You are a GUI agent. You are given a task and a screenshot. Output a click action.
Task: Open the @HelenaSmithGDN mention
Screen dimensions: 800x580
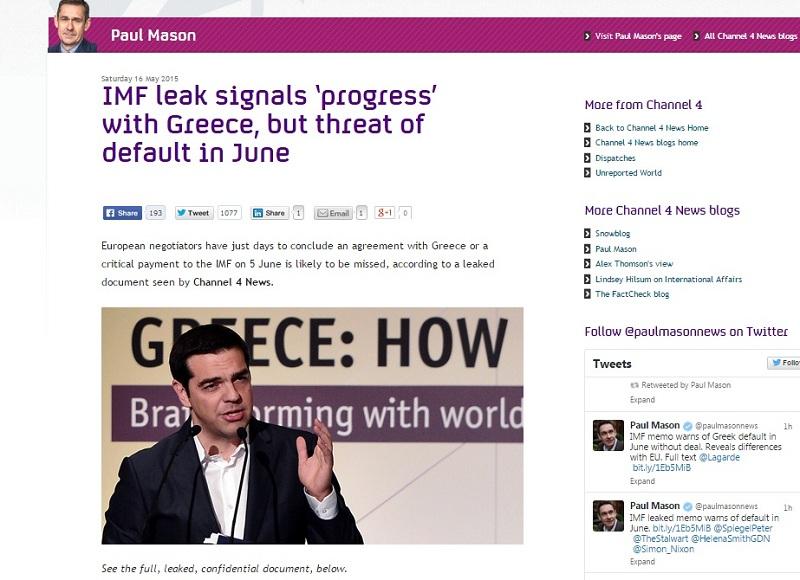[731, 539]
